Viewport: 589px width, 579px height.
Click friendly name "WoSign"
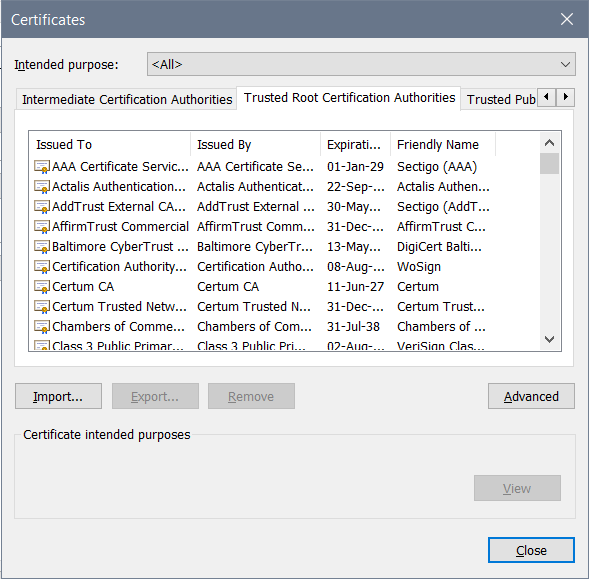(x=419, y=266)
